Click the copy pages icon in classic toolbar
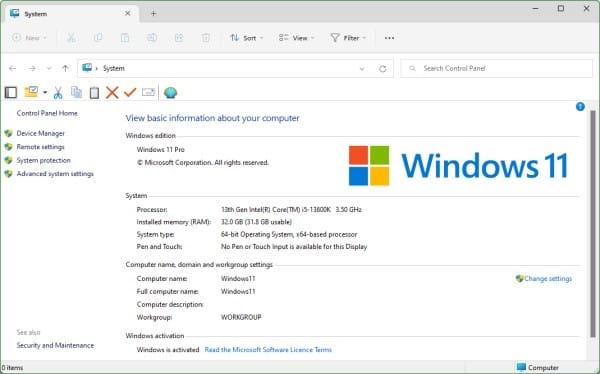600x374 pixels. click(76, 92)
